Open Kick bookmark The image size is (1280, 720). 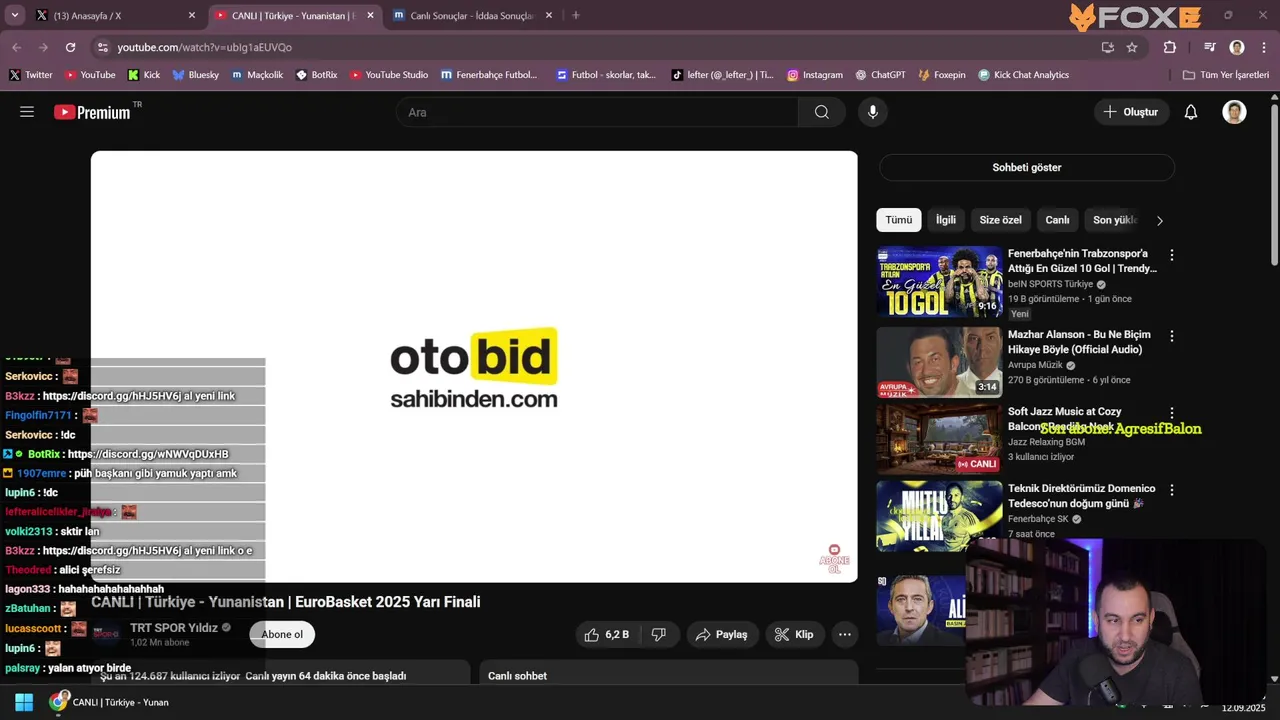(144, 75)
